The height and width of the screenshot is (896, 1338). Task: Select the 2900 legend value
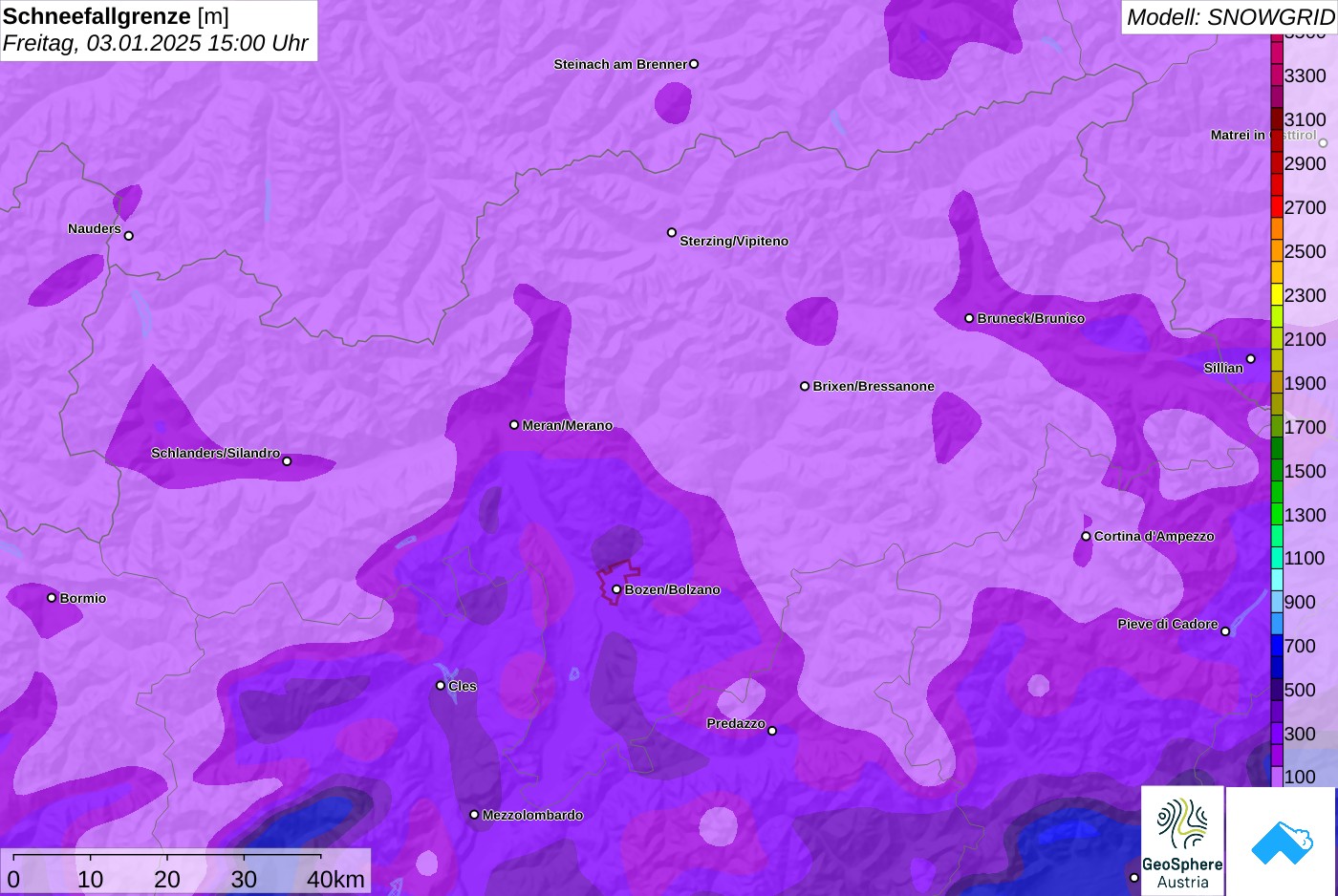click(x=1306, y=163)
